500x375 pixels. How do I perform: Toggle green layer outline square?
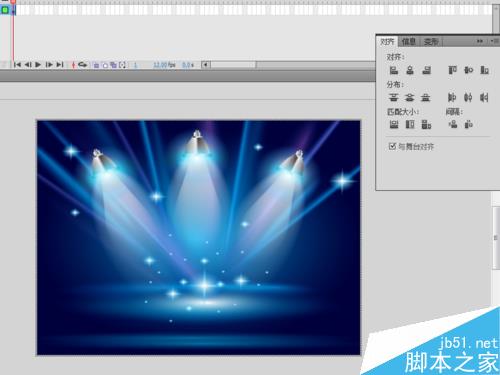[x=5, y=10]
